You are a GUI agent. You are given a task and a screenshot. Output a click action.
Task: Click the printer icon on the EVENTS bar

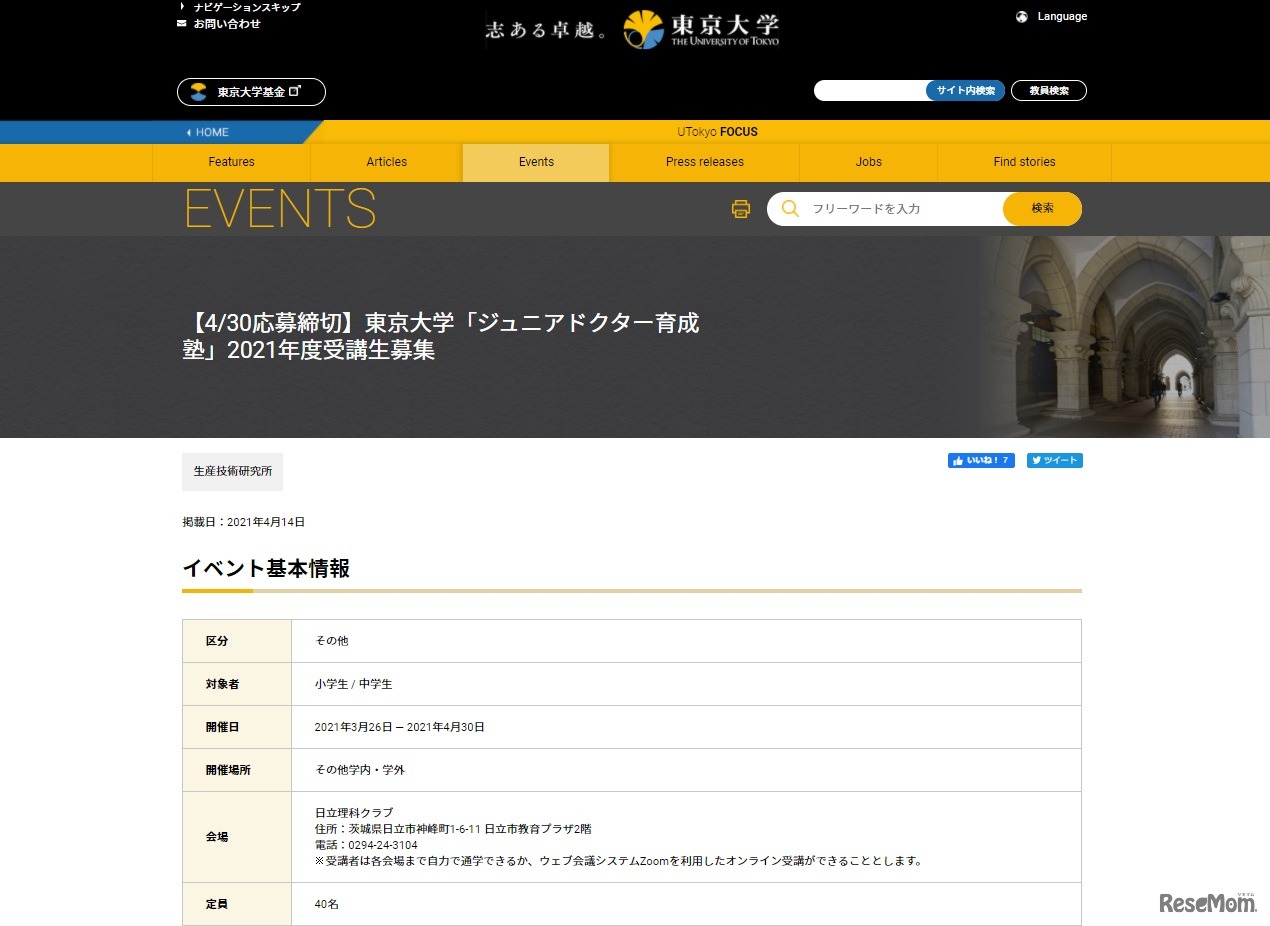click(740, 209)
